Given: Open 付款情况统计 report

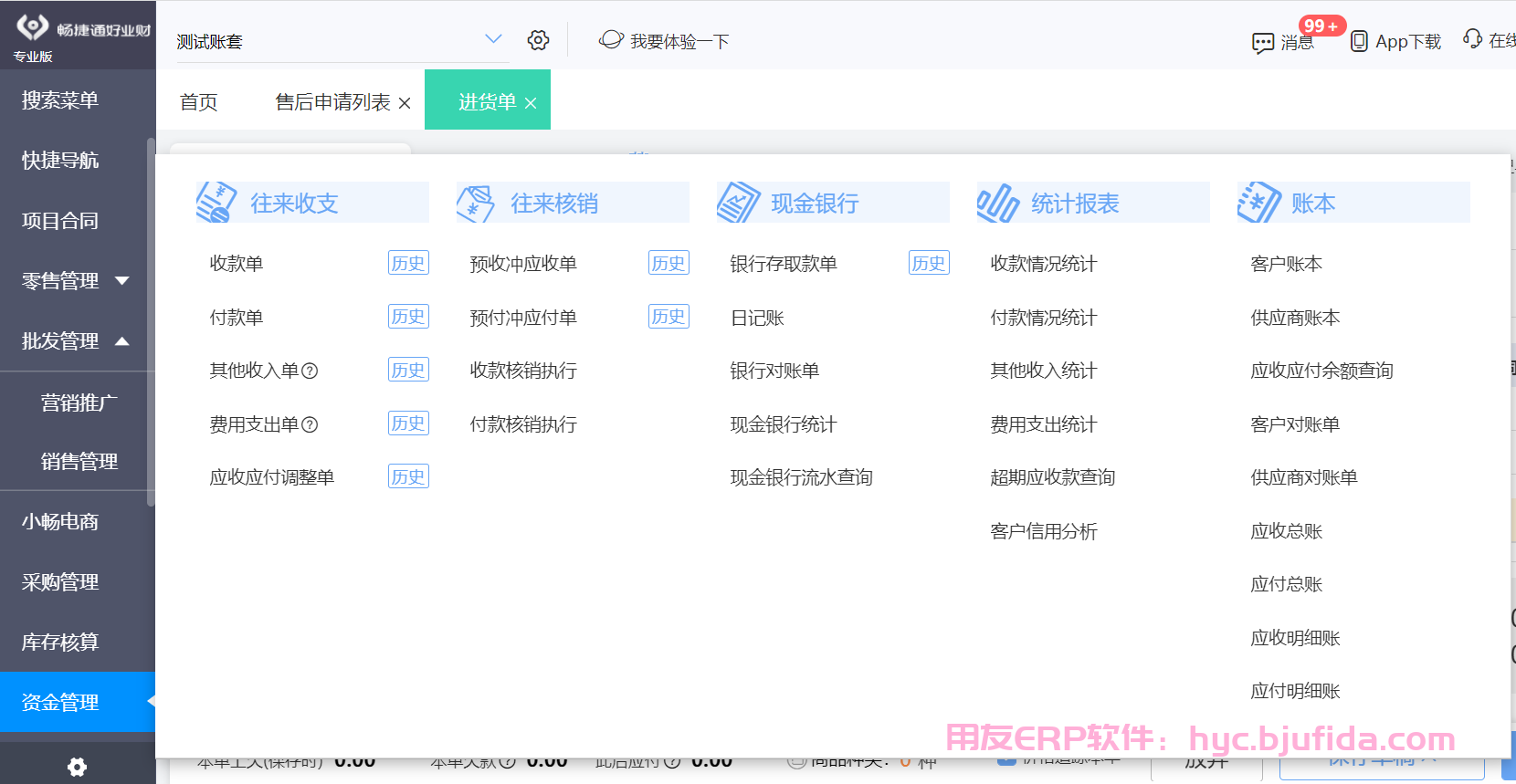Looking at the screenshot, I should [1044, 318].
